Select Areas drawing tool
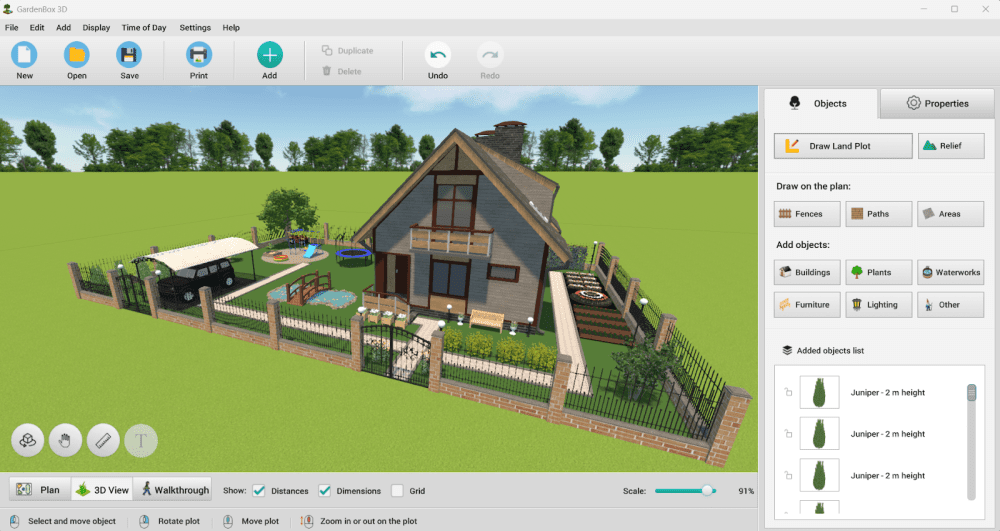 [950, 214]
